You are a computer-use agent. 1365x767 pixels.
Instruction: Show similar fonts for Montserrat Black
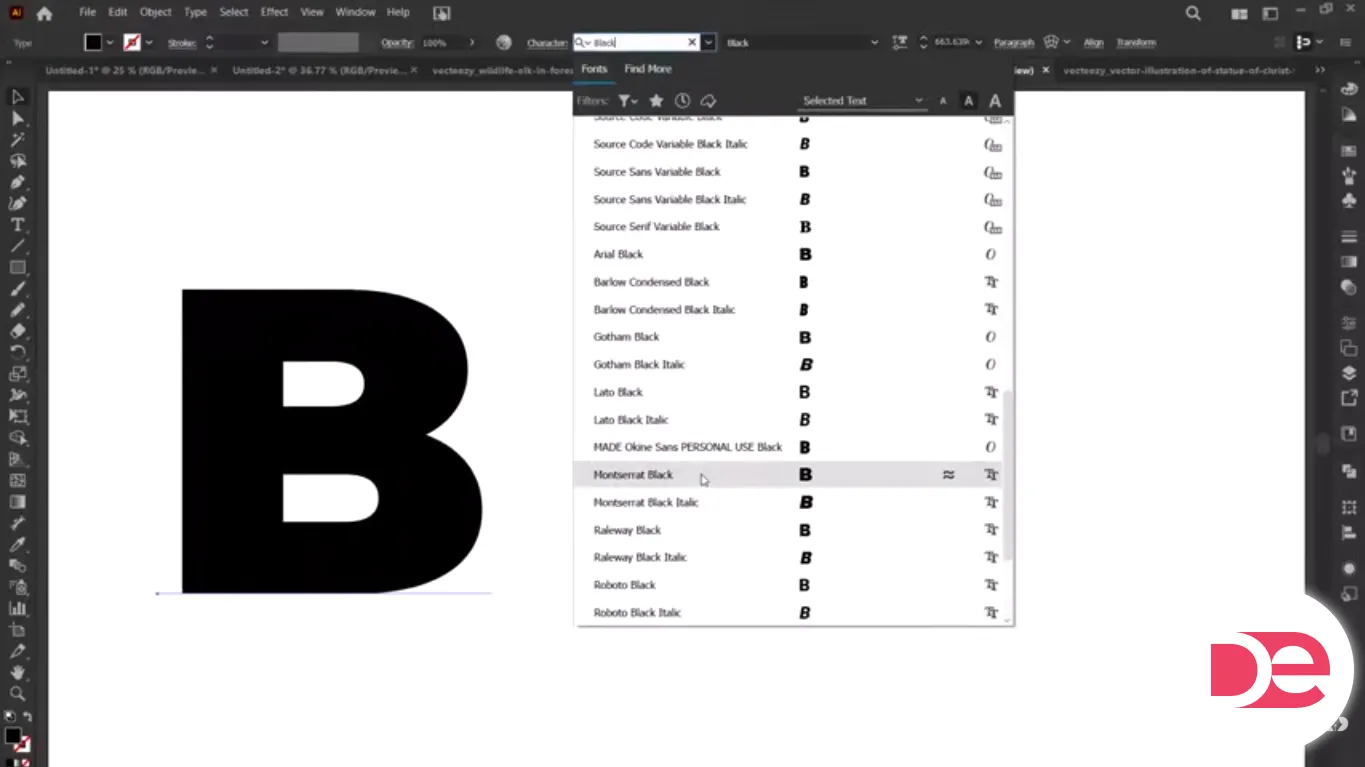(948, 475)
